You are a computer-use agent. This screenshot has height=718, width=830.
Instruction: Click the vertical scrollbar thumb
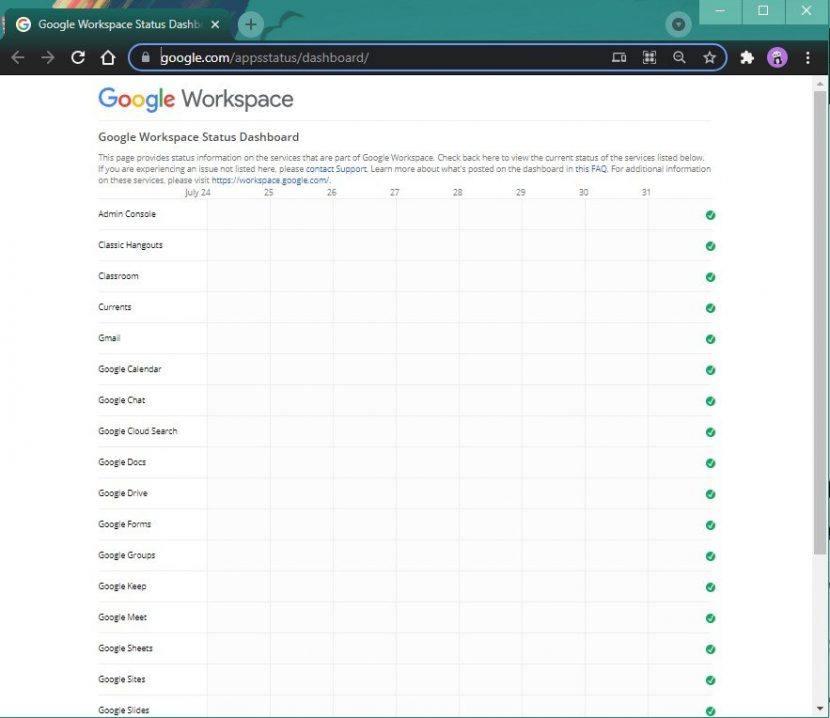tap(820, 323)
